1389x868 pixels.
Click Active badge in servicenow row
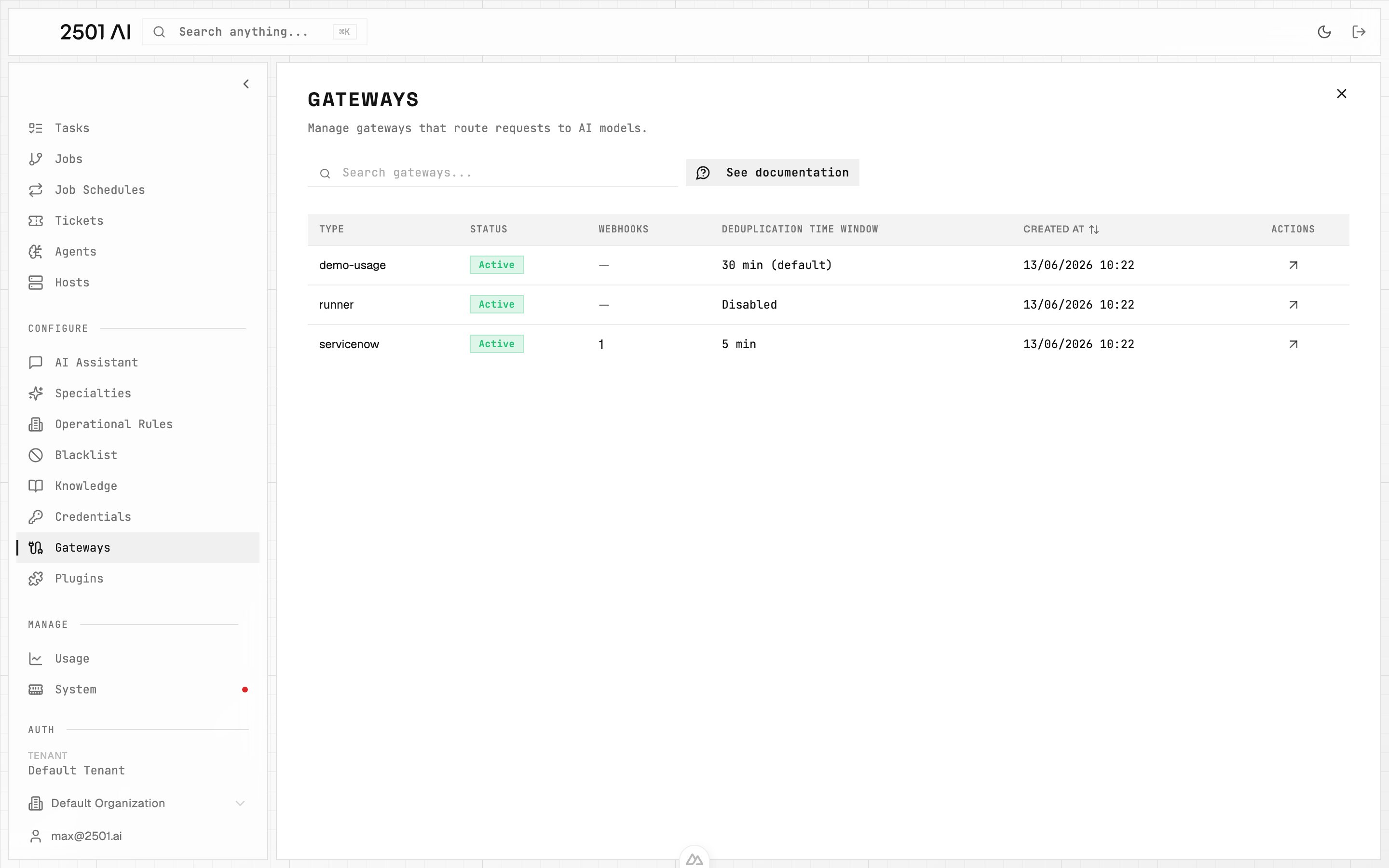coord(496,344)
